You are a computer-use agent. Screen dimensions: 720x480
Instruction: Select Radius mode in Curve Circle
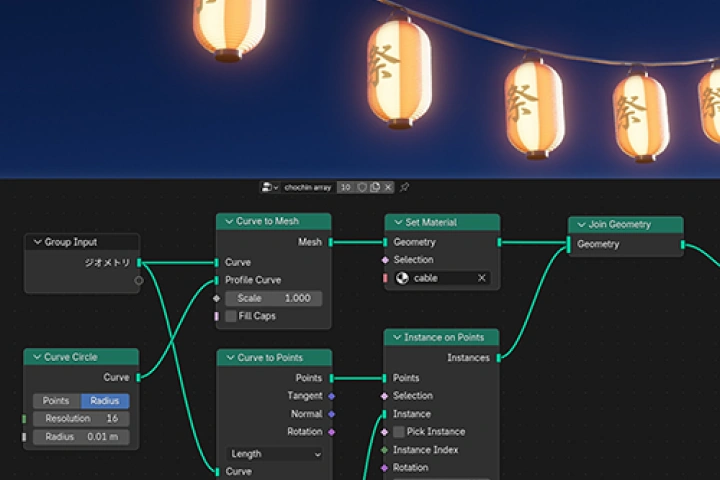coord(105,400)
